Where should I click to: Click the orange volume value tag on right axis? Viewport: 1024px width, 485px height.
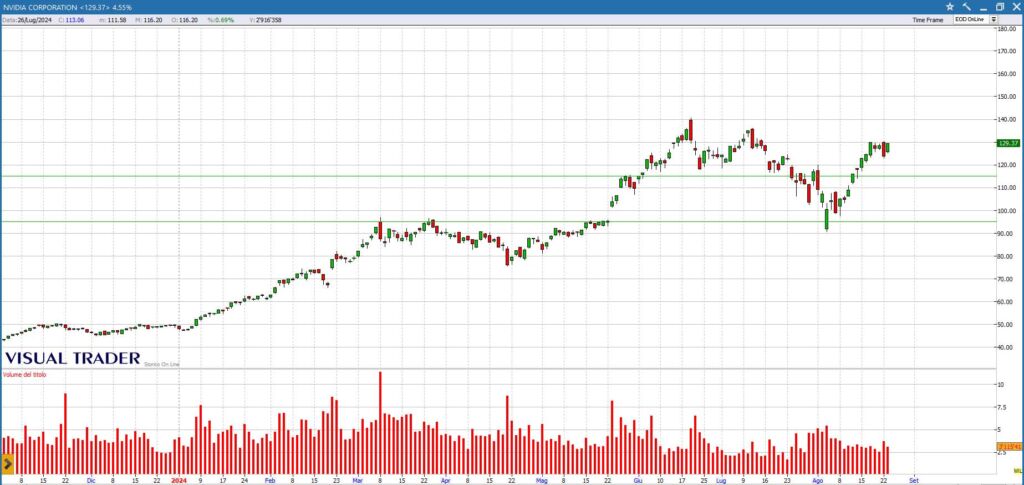point(1008,446)
